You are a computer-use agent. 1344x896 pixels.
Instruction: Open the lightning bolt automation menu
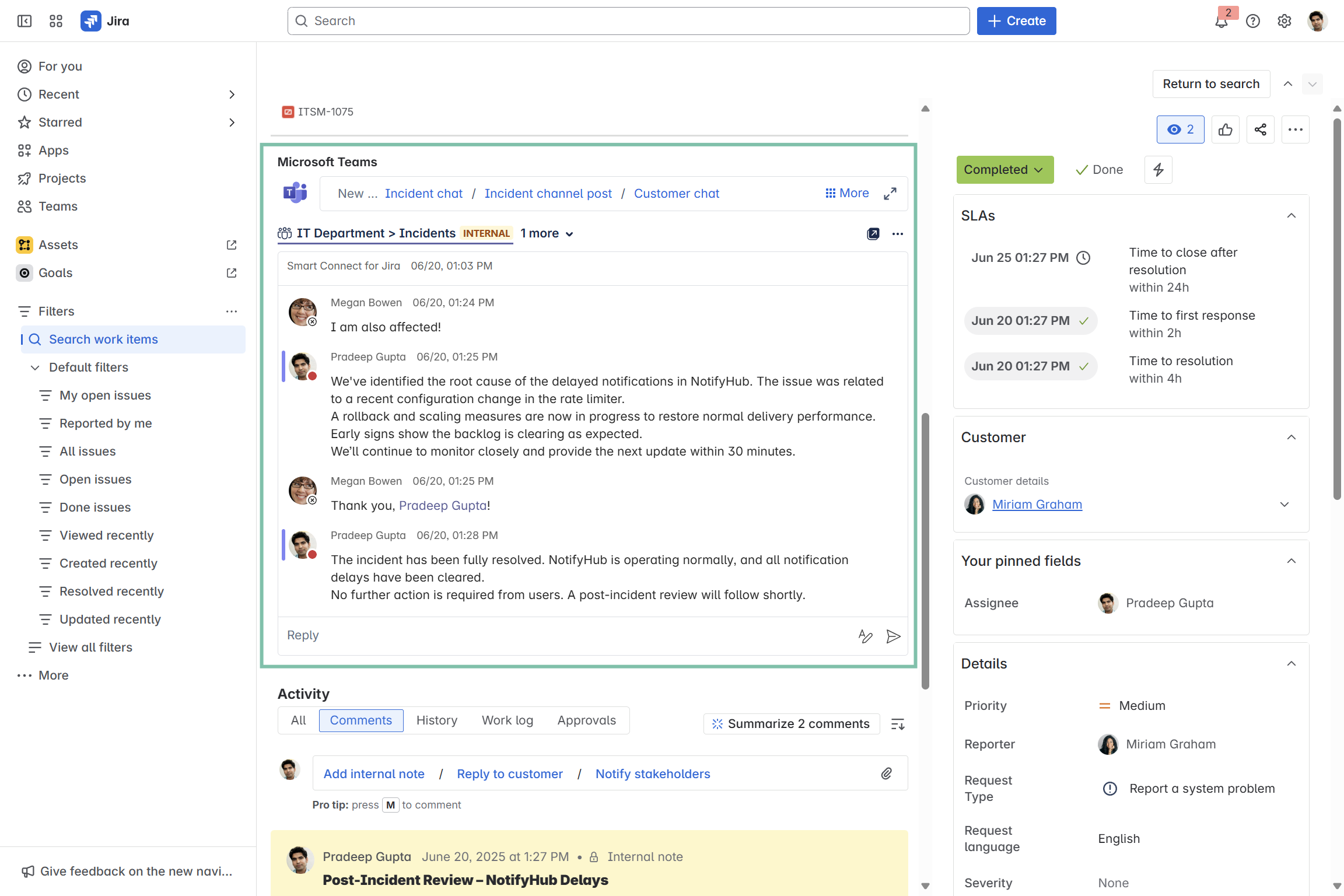click(x=1158, y=170)
